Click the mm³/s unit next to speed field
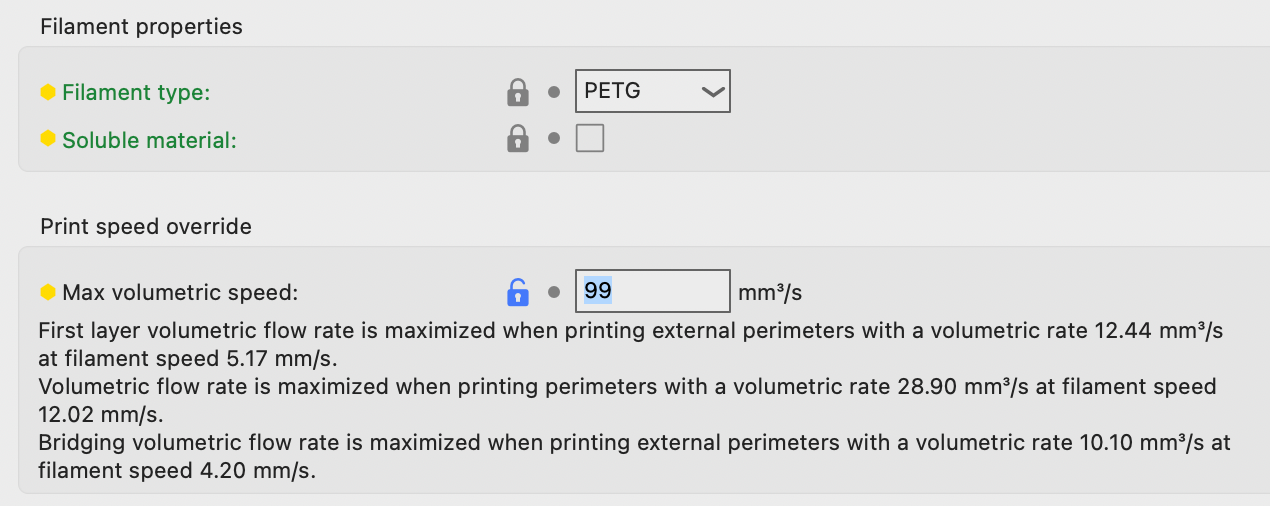 (x=770, y=293)
